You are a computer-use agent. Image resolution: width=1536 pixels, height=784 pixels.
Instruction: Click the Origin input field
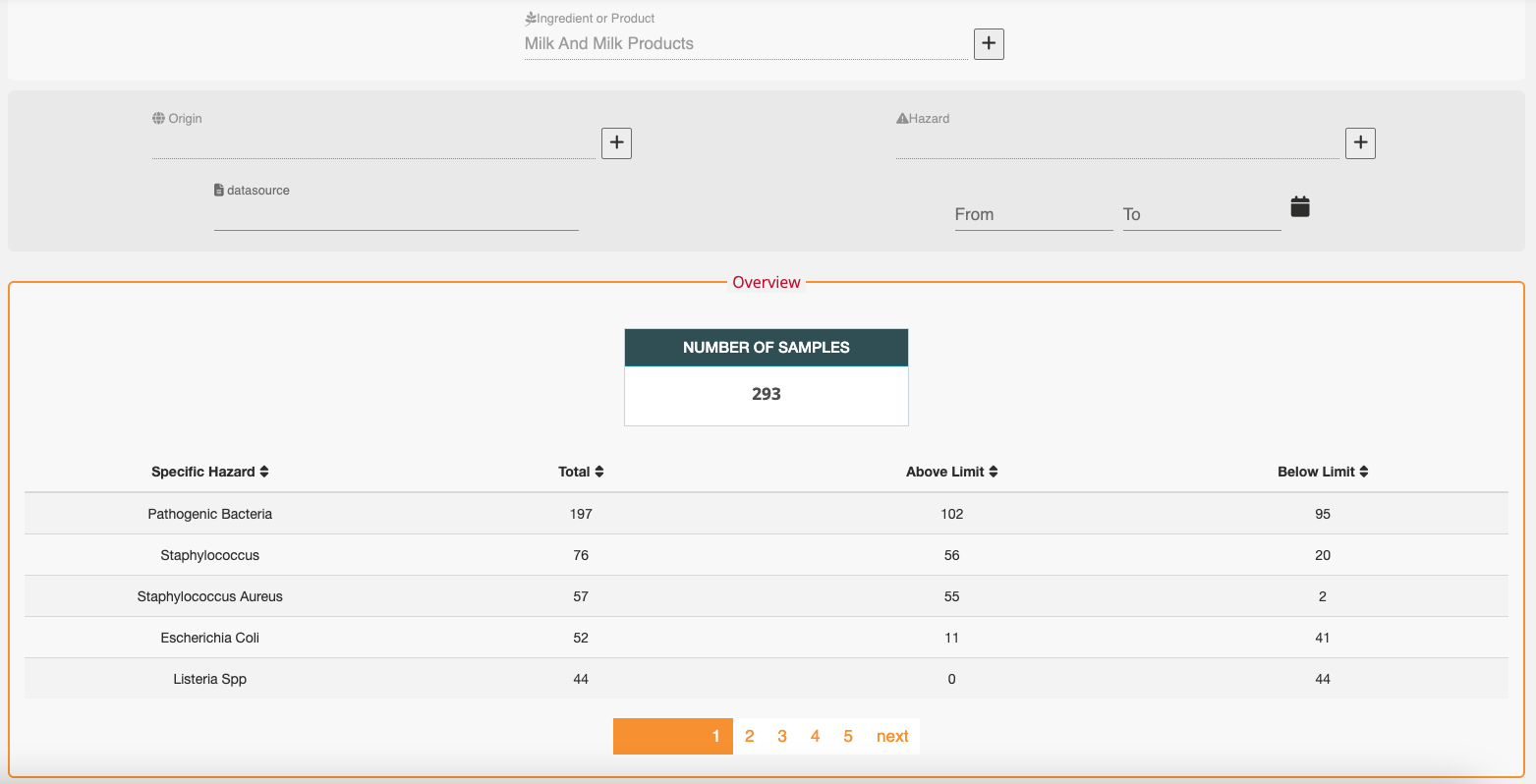pyautogui.click(x=373, y=144)
